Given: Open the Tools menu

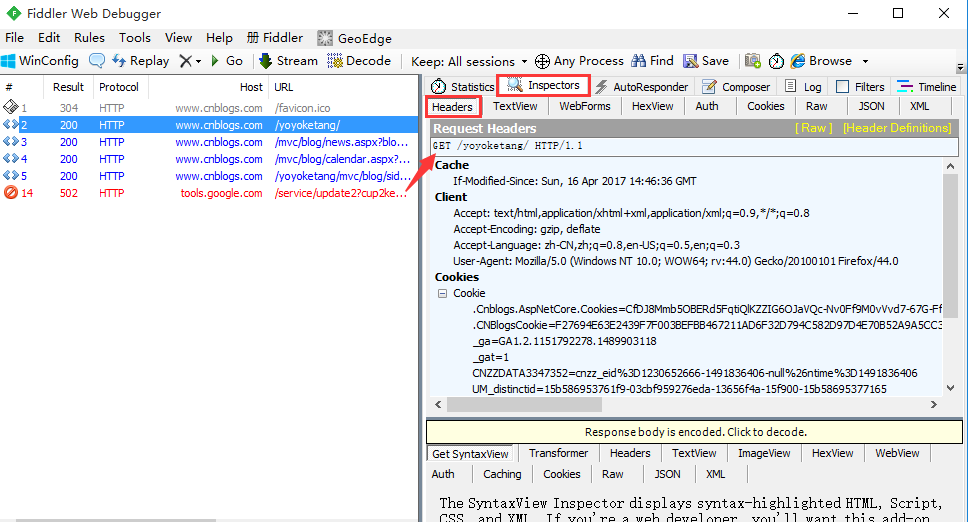Looking at the screenshot, I should (x=135, y=38).
